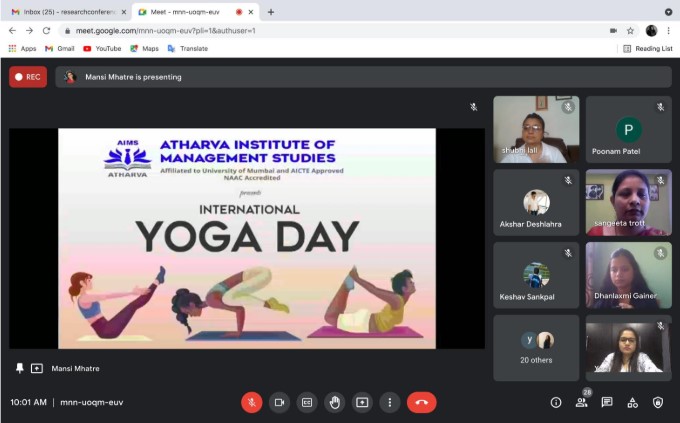Click the Mansi Mhatre is presenting banner

(x=363, y=77)
